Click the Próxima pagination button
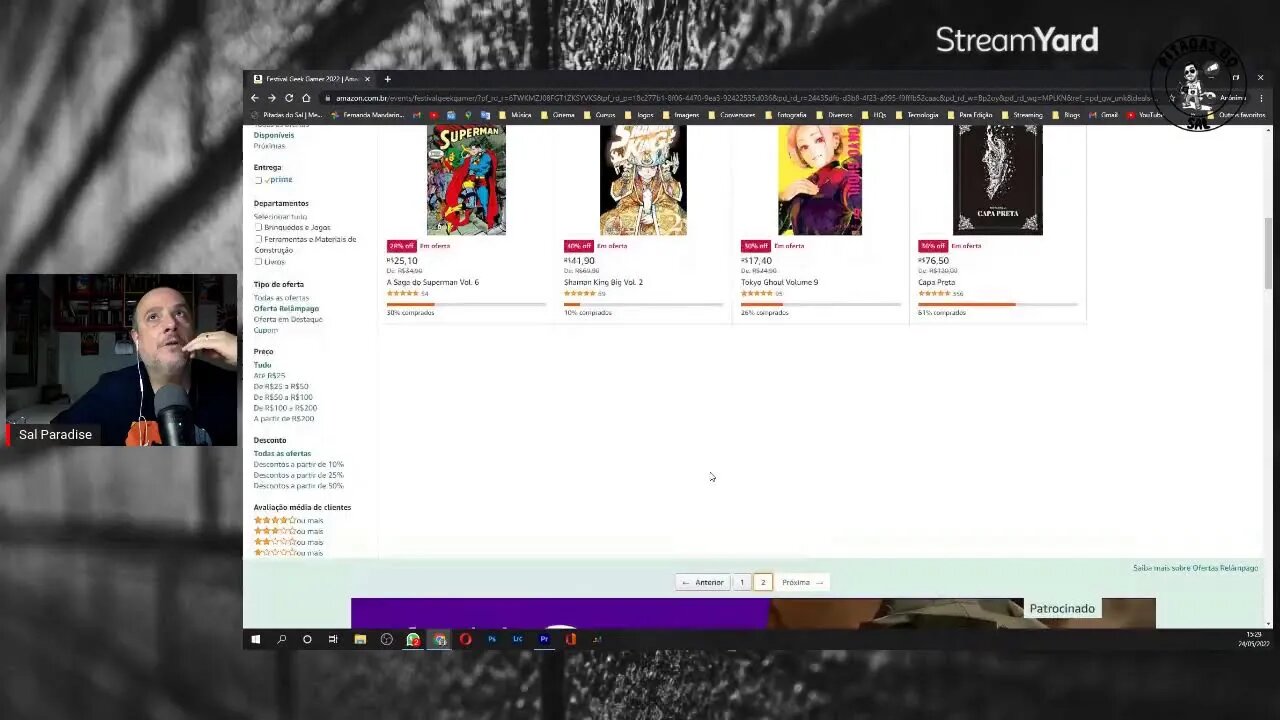Screen dimensions: 1280x720 point(802,582)
